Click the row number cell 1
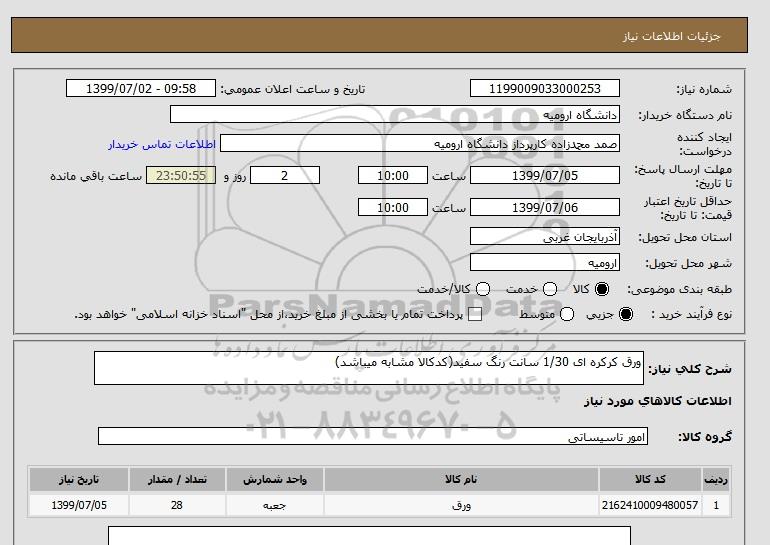 [x=716, y=505]
